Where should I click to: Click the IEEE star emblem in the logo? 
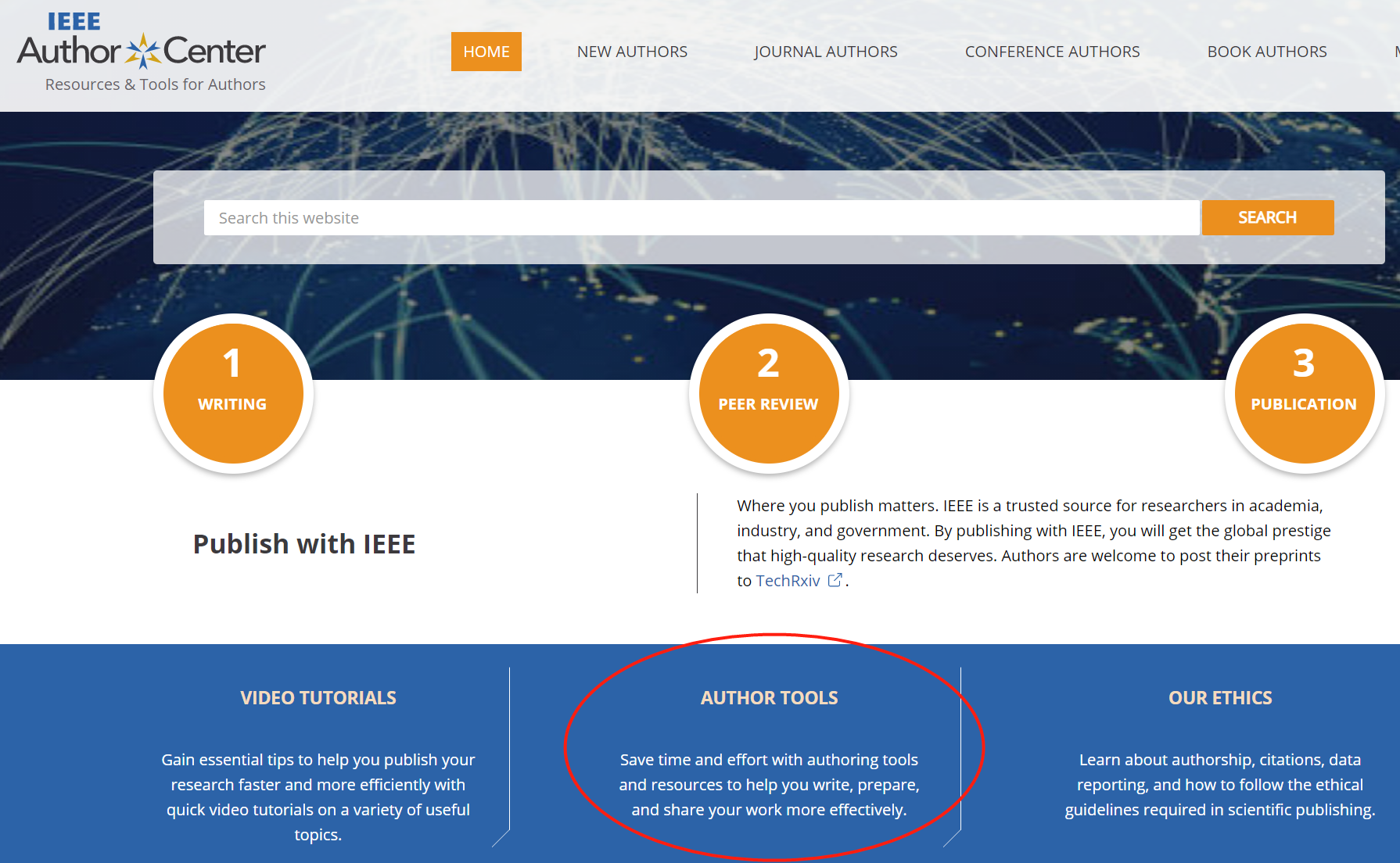(143, 49)
